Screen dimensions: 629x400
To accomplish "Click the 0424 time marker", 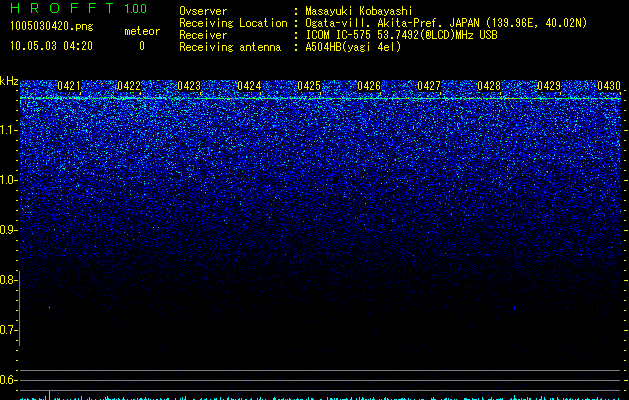I will tap(249, 86).
